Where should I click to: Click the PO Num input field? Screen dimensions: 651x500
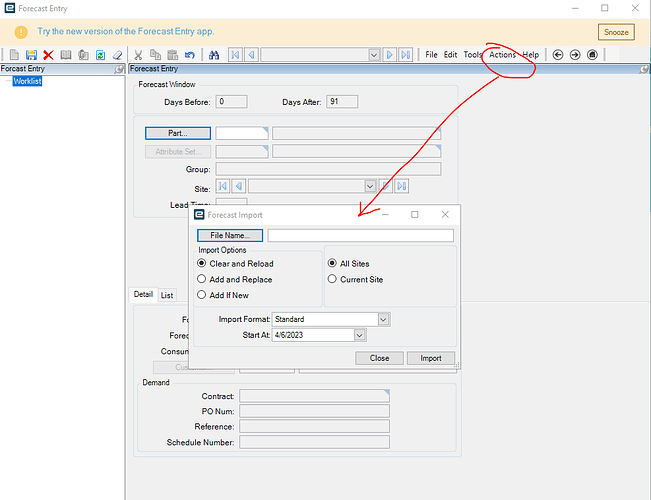[x=314, y=411]
